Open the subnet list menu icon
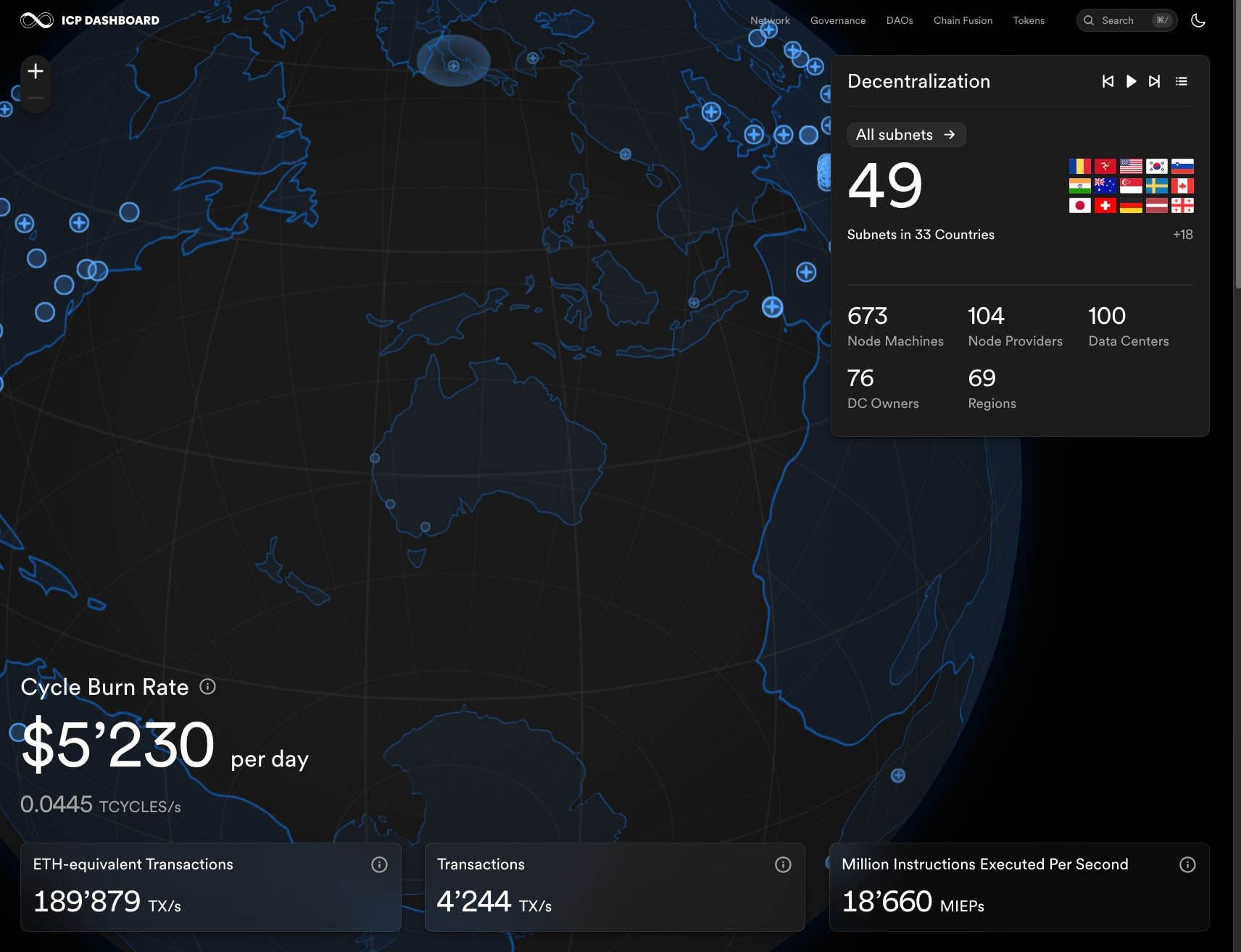 1182,81
